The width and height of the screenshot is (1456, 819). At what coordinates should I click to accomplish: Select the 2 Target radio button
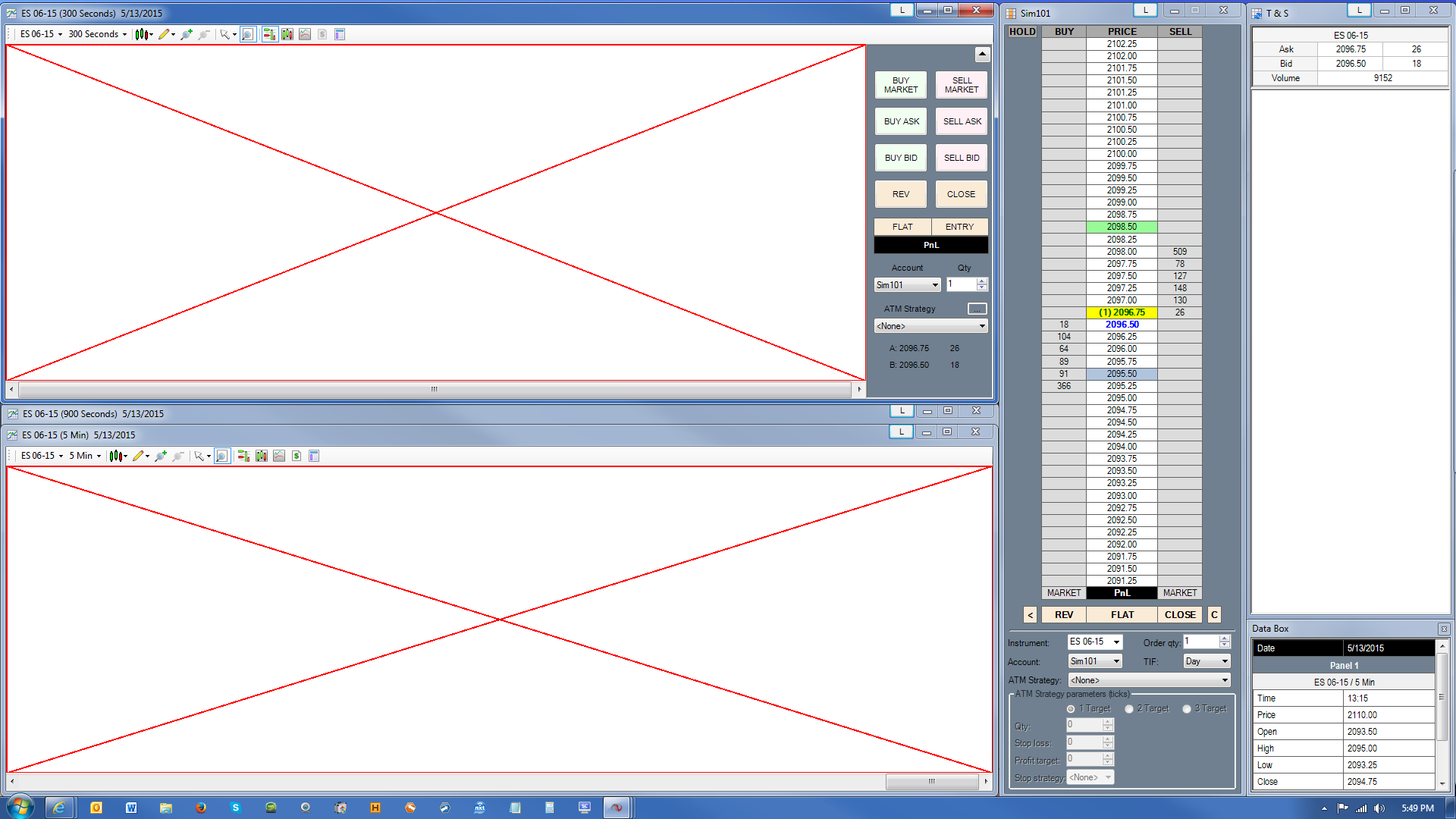1129,709
